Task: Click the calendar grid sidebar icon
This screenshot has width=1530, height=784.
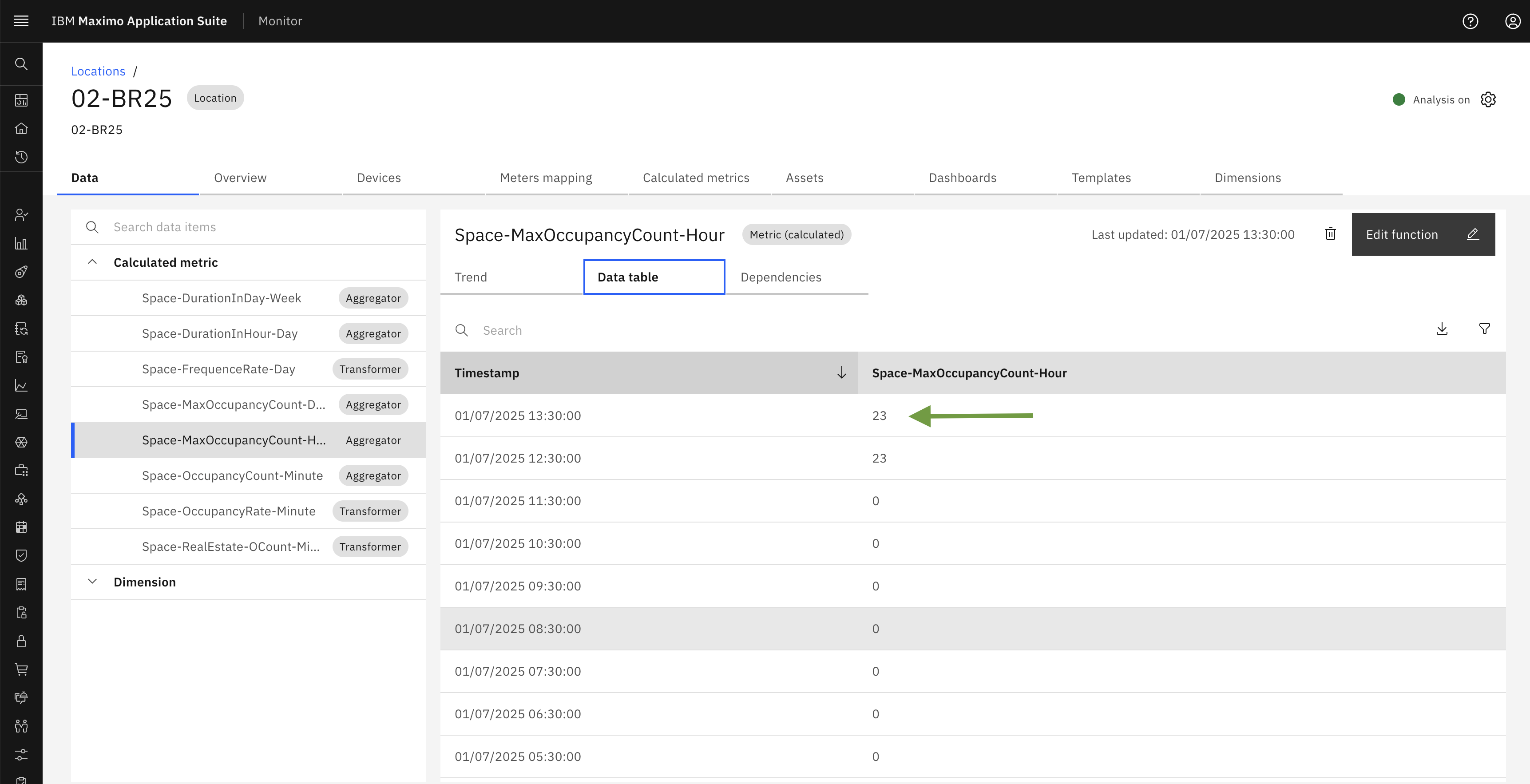Action: [x=21, y=527]
